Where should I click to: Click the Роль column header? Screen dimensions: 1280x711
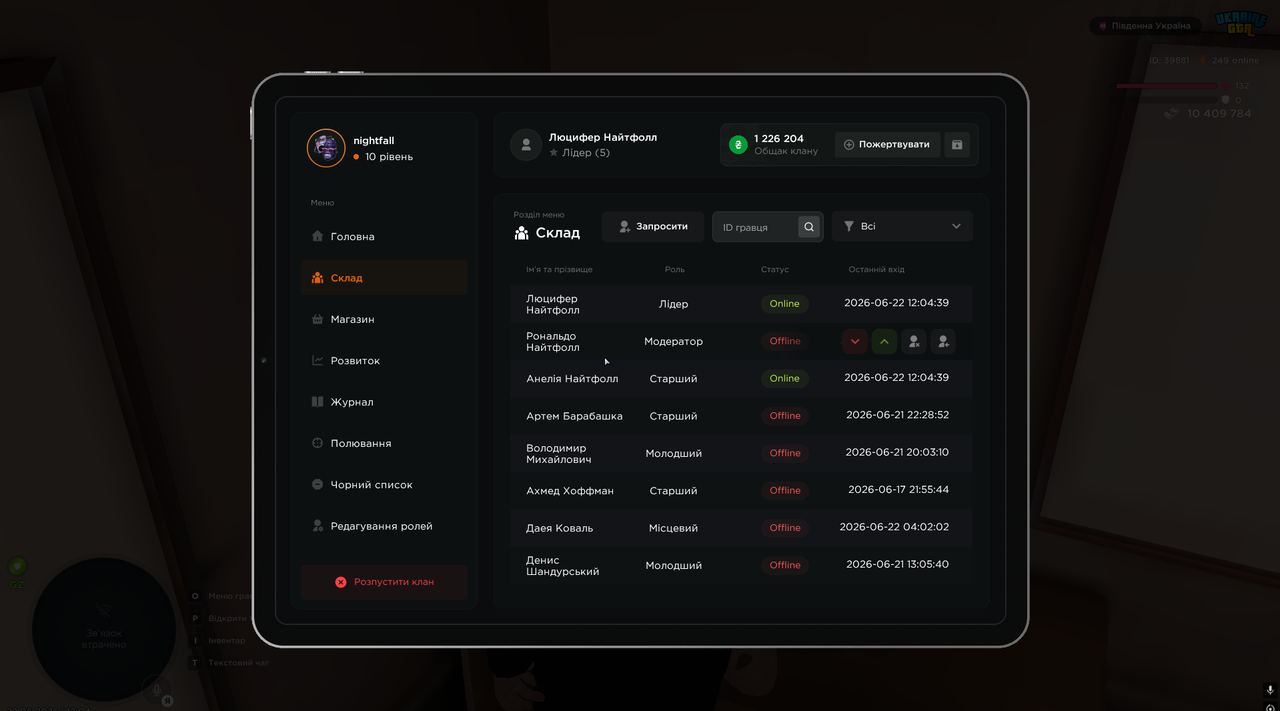coord(675,270)
